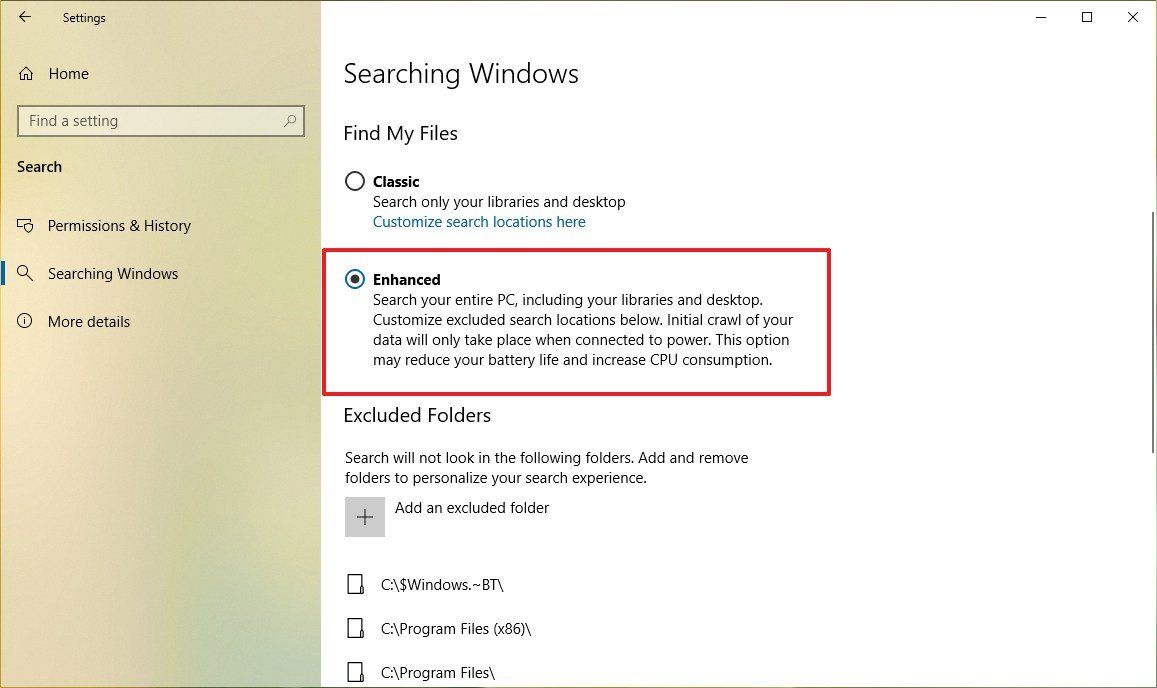This screenshot has width=1157, height=688.
Task: Click the folder icon beside C:\$Windows.~BT\
Action: tap(356, 584)
